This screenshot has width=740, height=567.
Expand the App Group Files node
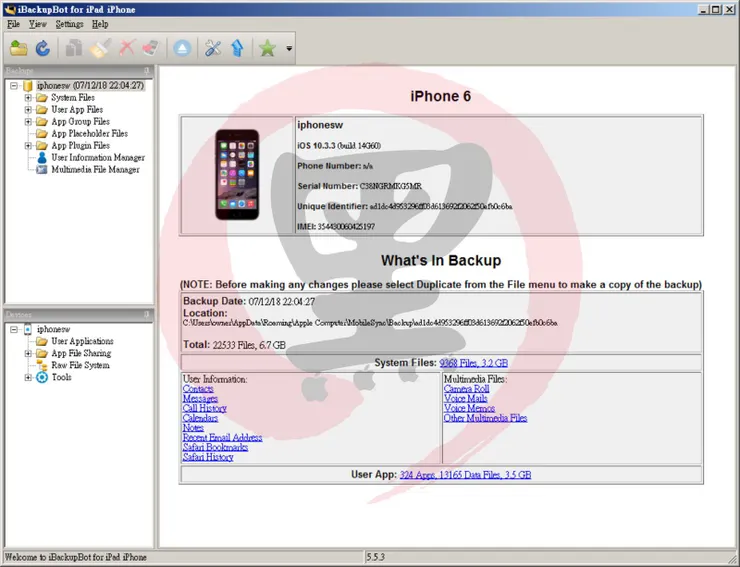[x=28, y=122]
